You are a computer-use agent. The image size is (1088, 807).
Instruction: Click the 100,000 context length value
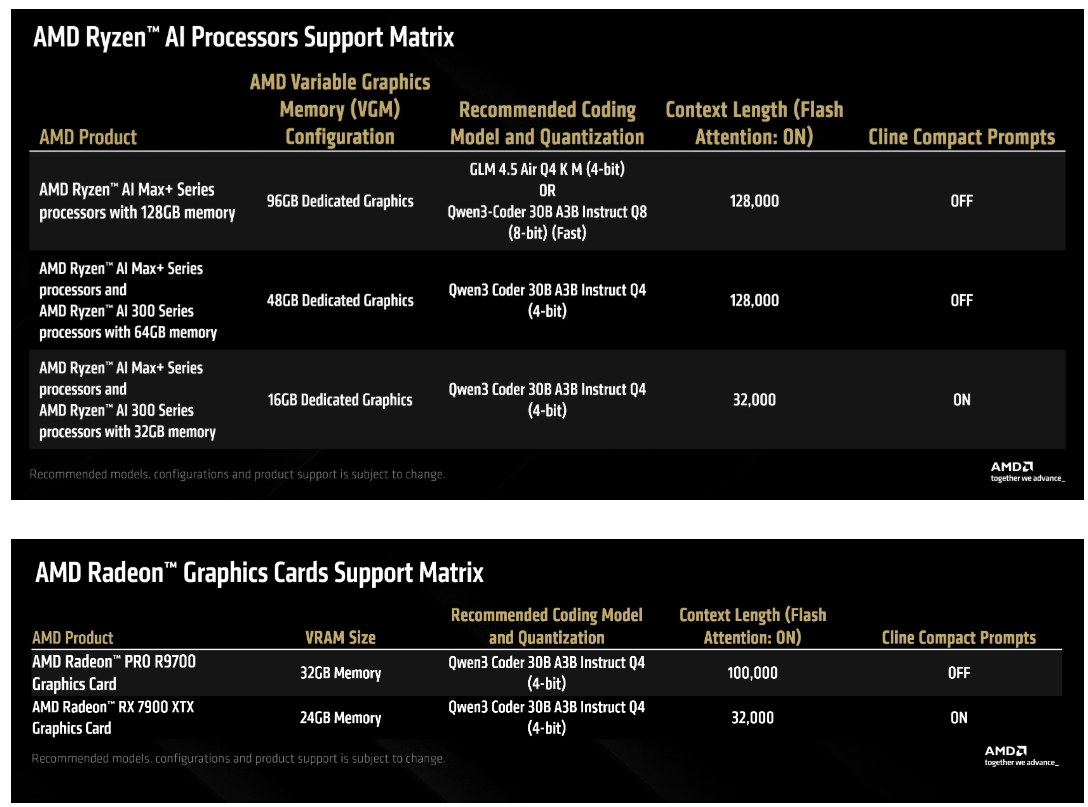coord(752,673)
